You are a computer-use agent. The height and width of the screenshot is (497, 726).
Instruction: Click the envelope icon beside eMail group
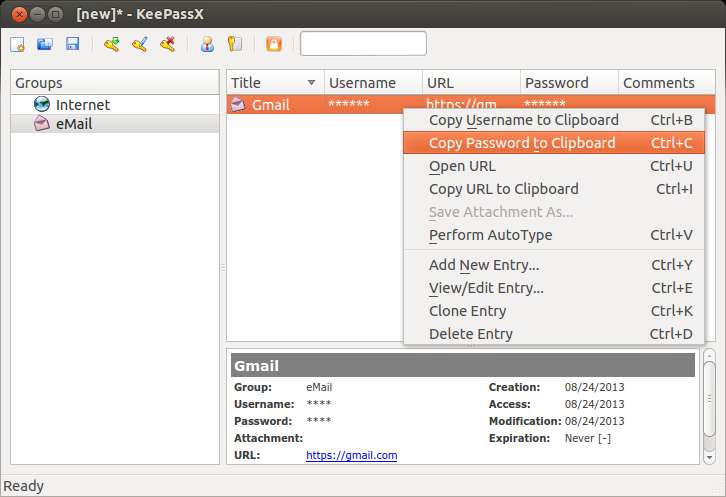(42, 124)
